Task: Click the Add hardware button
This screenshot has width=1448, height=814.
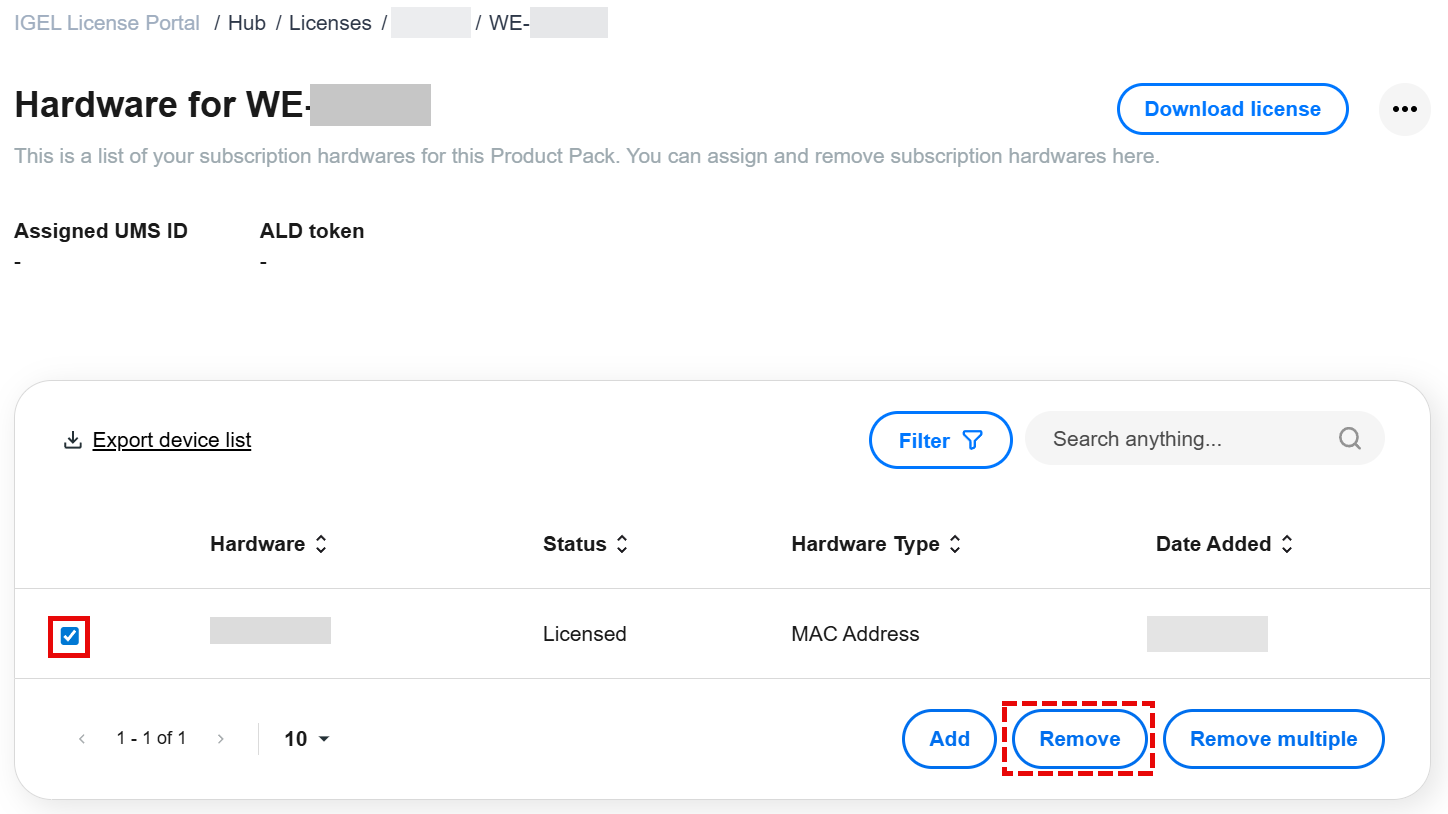Action: [949, 739]
